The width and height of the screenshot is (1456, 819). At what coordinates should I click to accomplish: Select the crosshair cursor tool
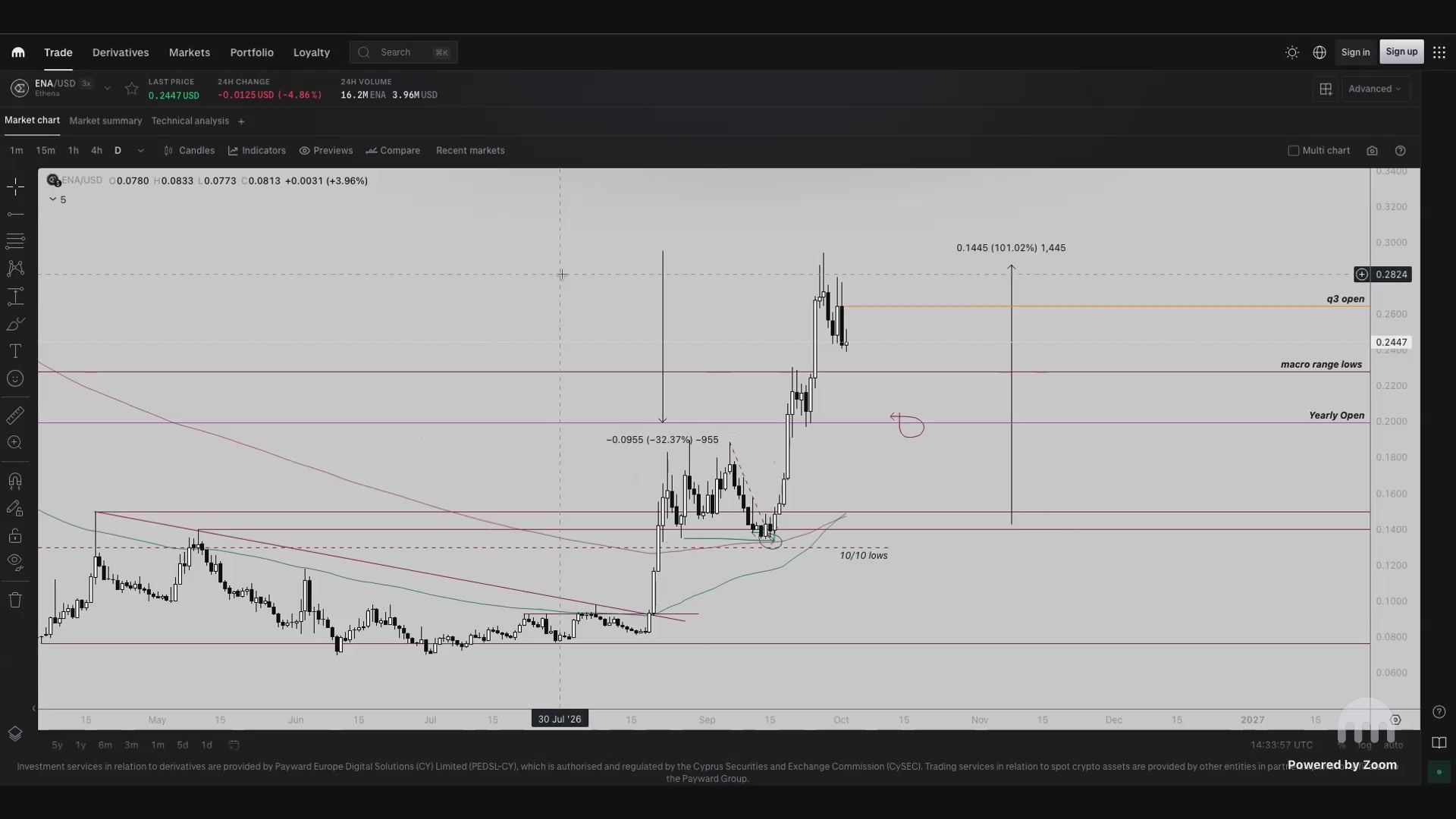(x=15, y=187)
